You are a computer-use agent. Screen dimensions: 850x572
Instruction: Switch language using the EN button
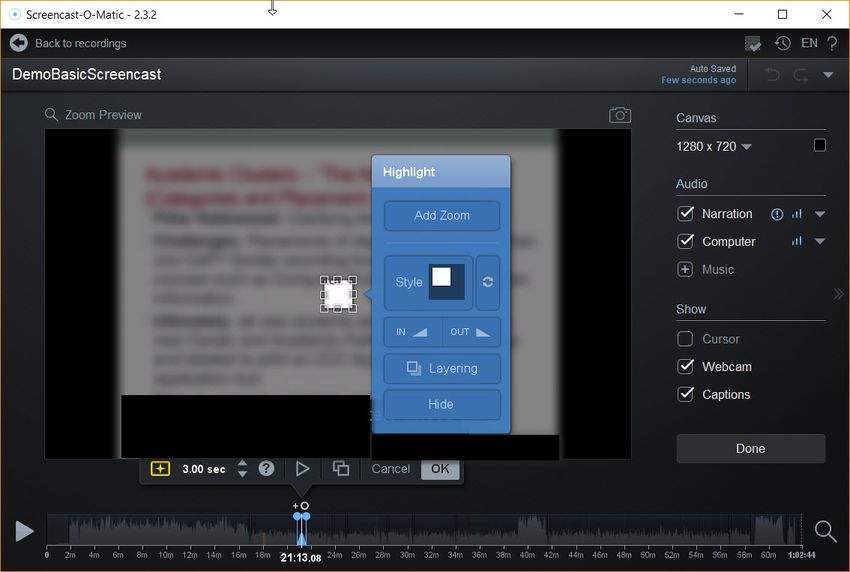pos(809,43)
